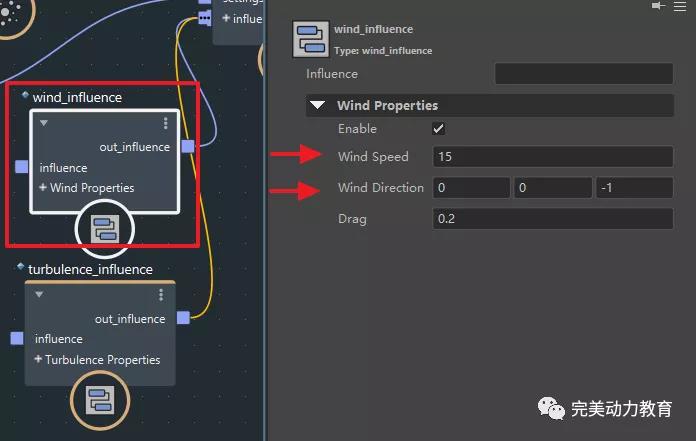Collapse the wind_influence node using its triangle
The width and height of the screenshot is (696, 441).
click(44, 124)
